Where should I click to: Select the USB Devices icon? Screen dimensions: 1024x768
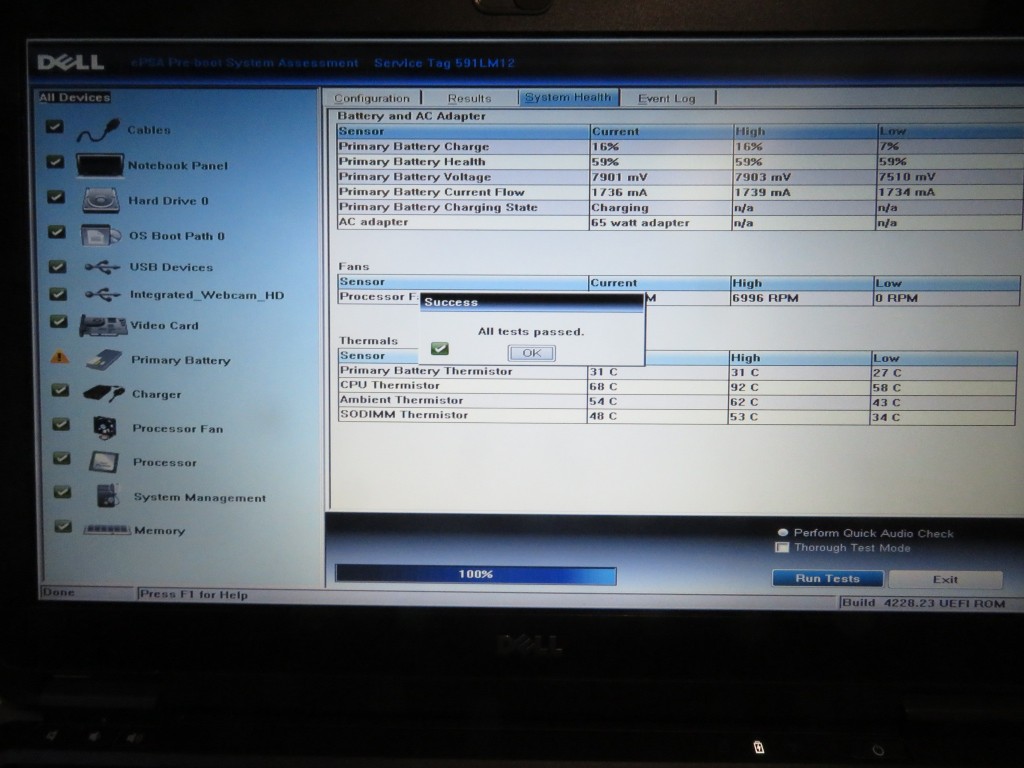point(103,267)
